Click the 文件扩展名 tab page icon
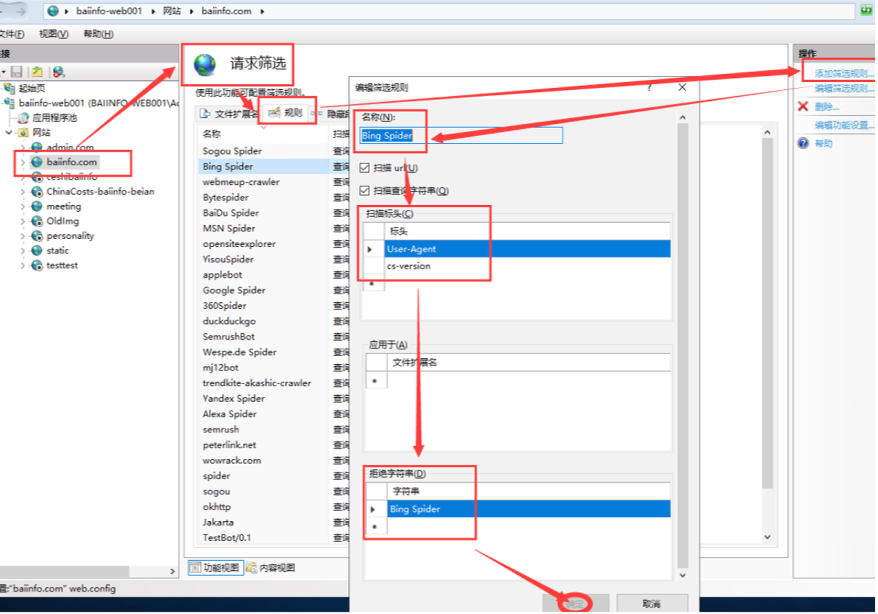 tap(205, 114)
